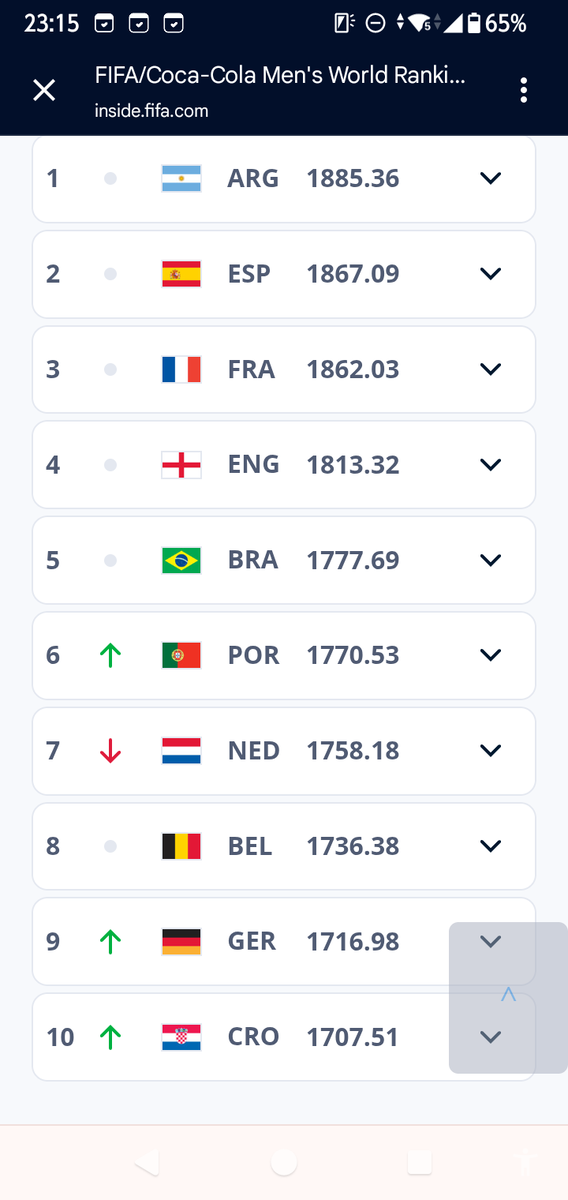Click the page title FIFA/Coca-Cola Men's World Ranking

tap(280, 76)
